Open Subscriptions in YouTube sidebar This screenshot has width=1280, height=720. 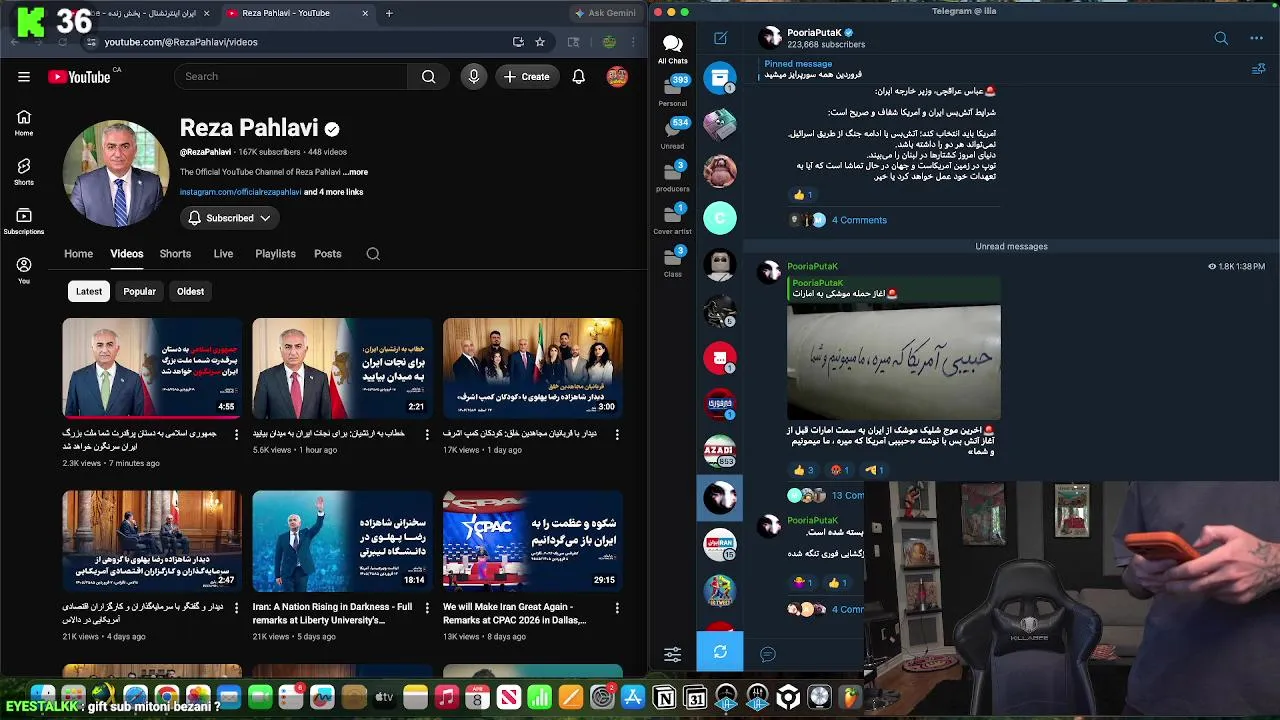(x=24, y=221)
